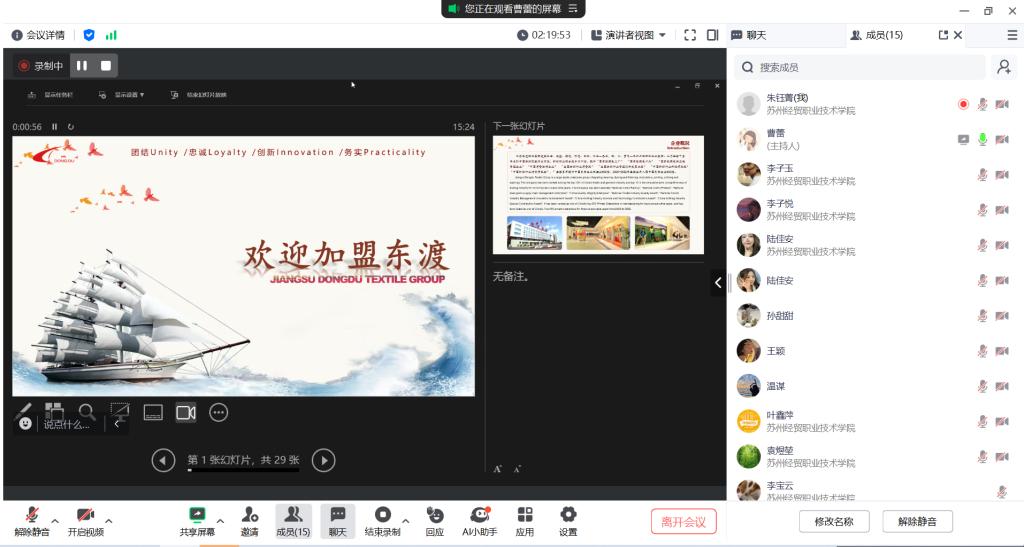Open the 邀请 invite icon

[x=249, y=514]
